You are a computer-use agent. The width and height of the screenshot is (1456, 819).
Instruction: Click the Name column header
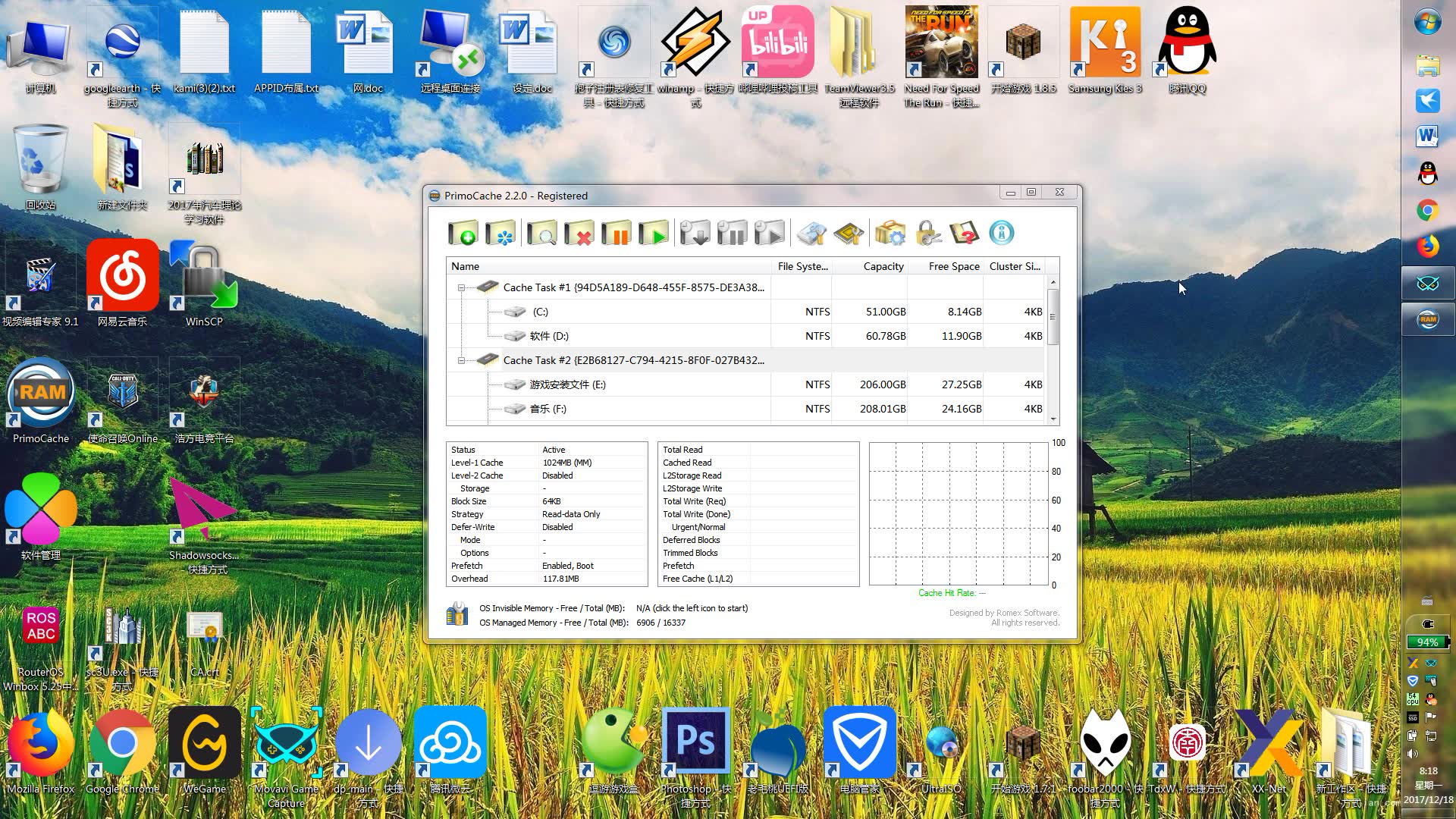465,266
